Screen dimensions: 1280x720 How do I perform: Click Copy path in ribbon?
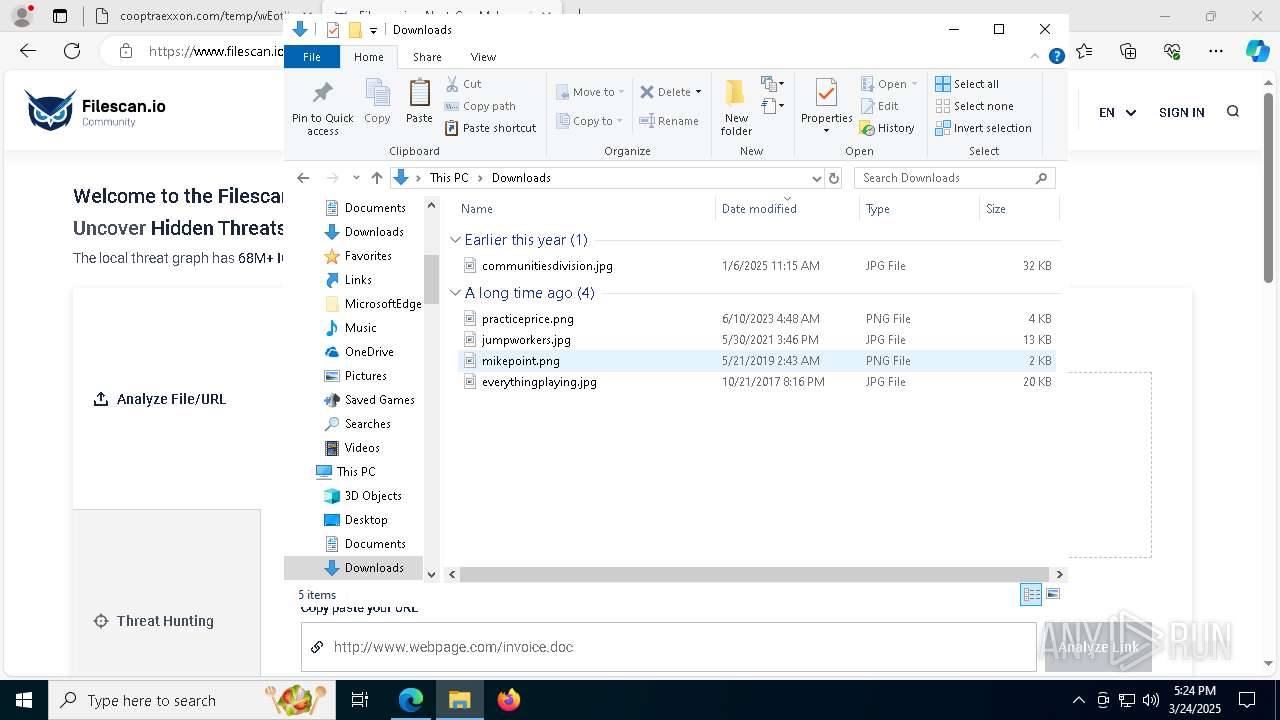click(480, 106)
